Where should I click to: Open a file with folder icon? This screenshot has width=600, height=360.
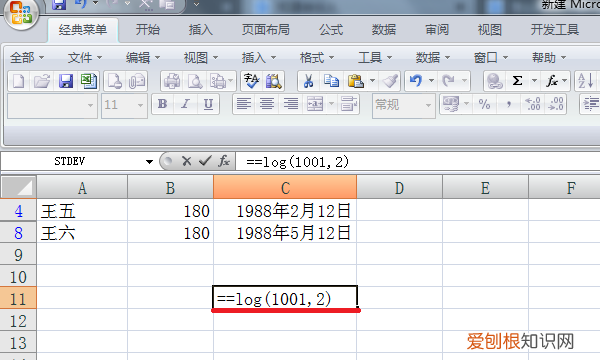42,81
